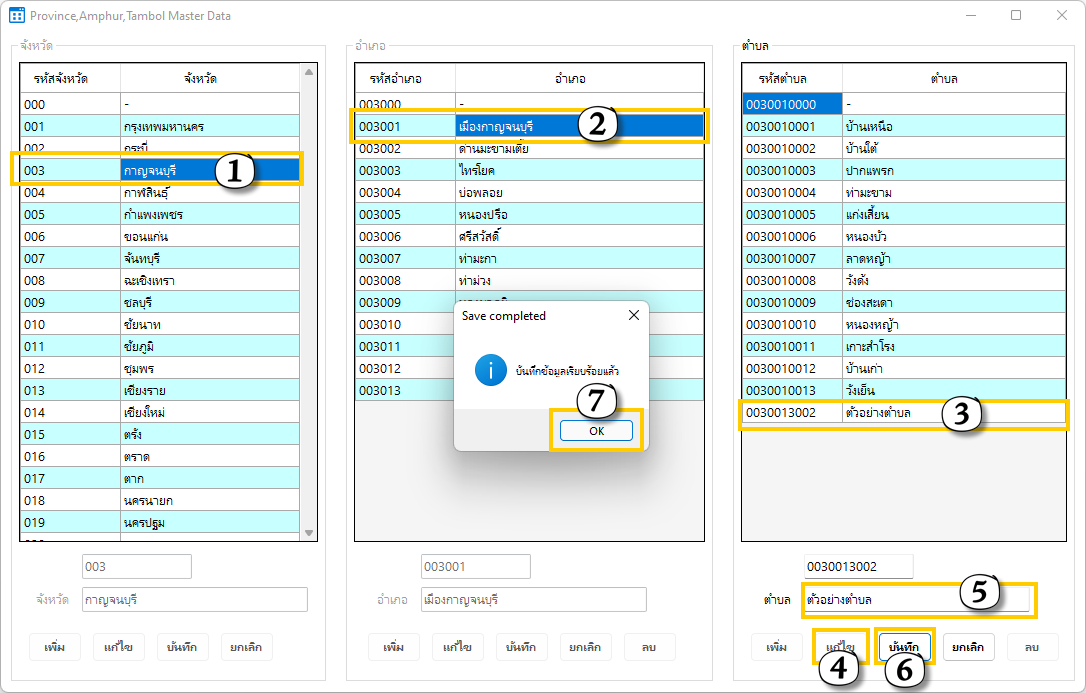Click the app icon in title bar
The width and height of the screenshot is (1086, 693).
(16, 15)
